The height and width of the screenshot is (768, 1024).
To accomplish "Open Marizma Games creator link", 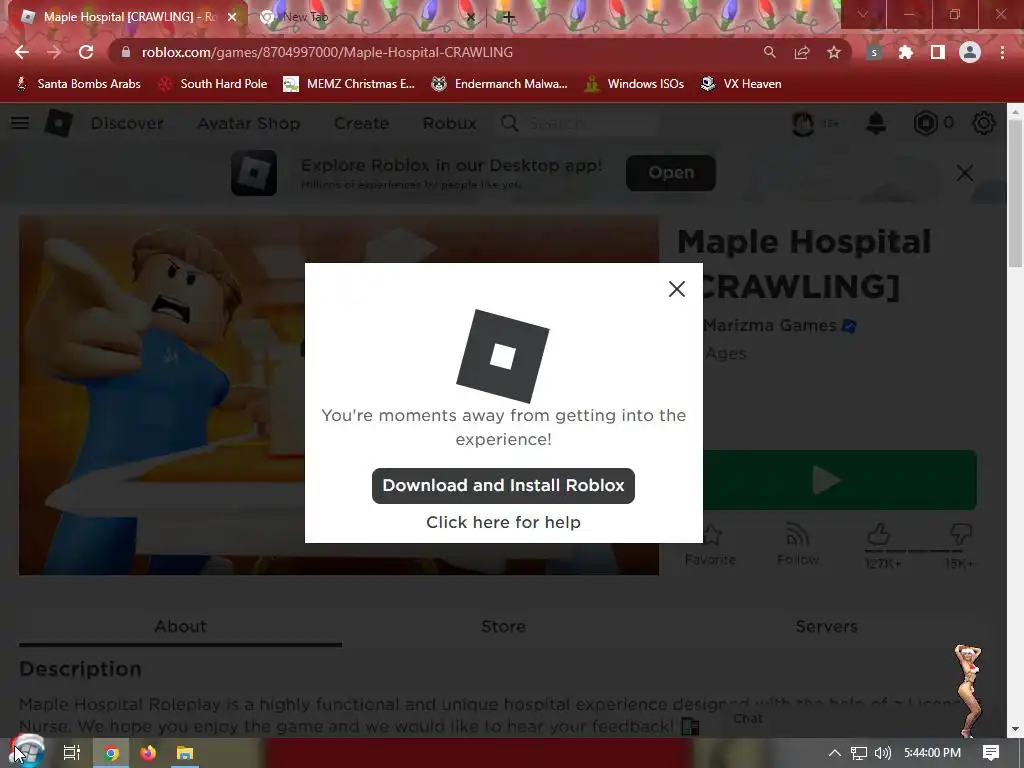I will 769,325.
